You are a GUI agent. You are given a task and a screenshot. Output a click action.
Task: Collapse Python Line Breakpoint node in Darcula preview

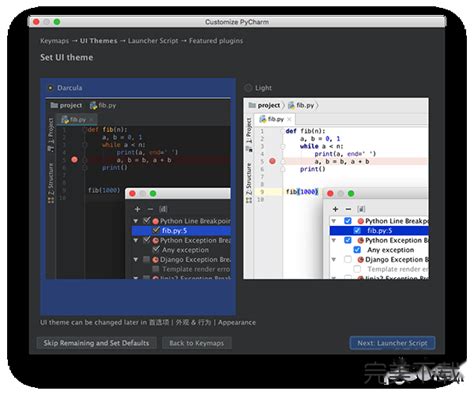[x=136, y=221]
